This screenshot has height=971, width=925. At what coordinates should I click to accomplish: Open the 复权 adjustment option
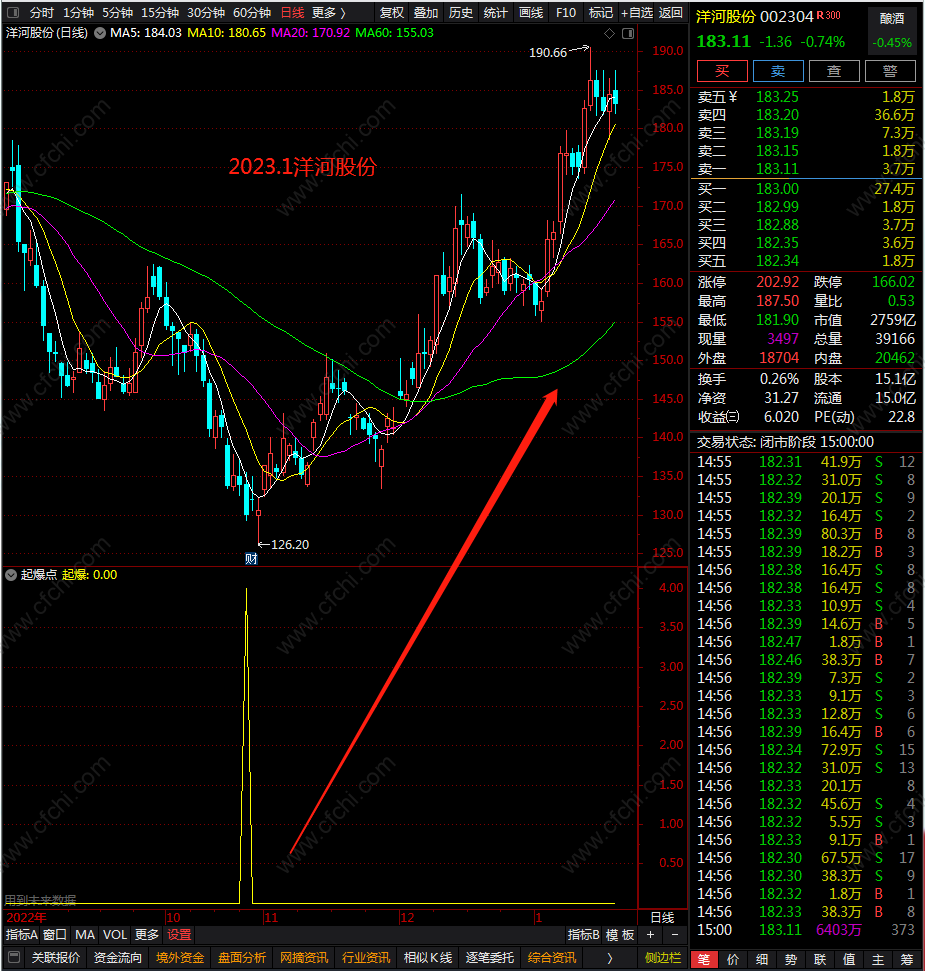[391, 12]
